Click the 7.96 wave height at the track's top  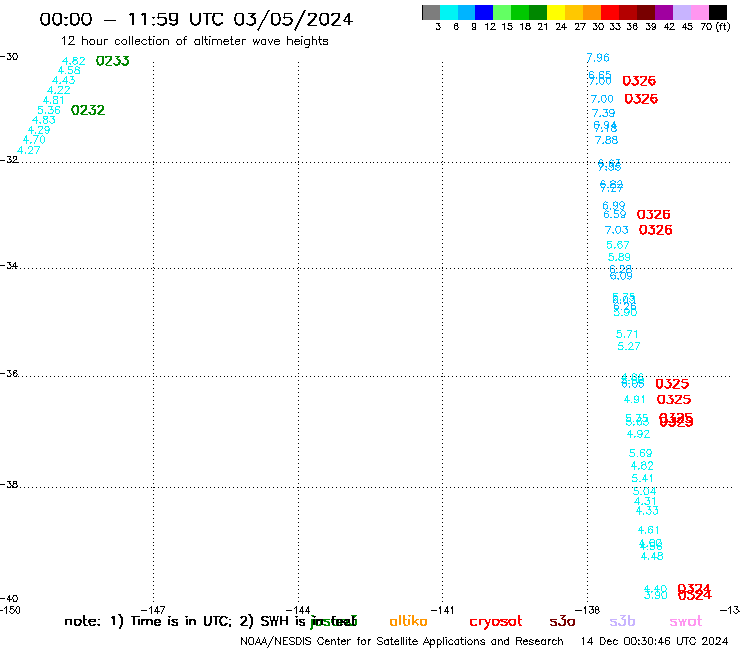point(598,58)
